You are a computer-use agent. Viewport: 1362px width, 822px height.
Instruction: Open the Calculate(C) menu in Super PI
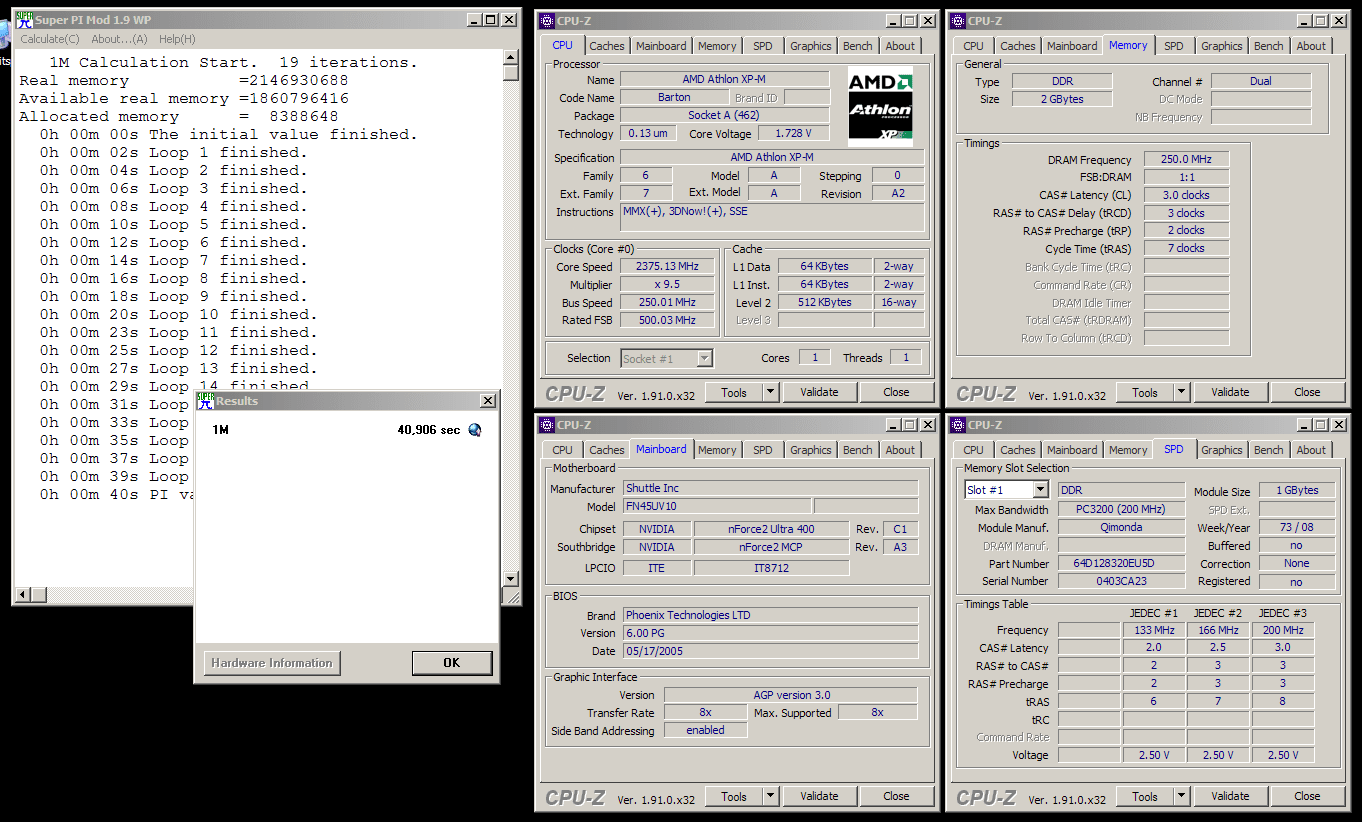[x=50, y=39]
